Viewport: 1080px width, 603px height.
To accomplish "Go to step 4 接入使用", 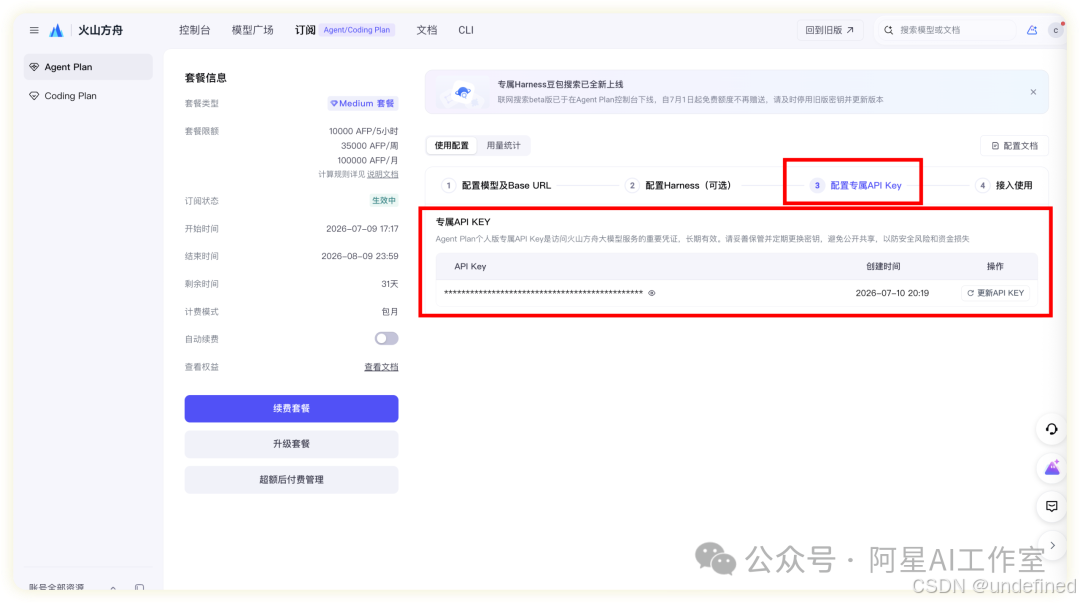I will pyautogui.click(x=1005, y=185).
